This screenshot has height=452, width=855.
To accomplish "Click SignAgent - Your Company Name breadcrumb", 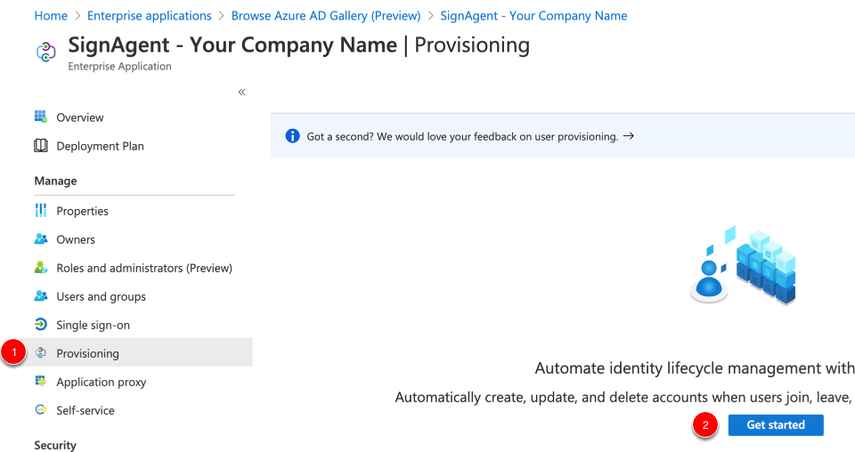I will 533,16.
